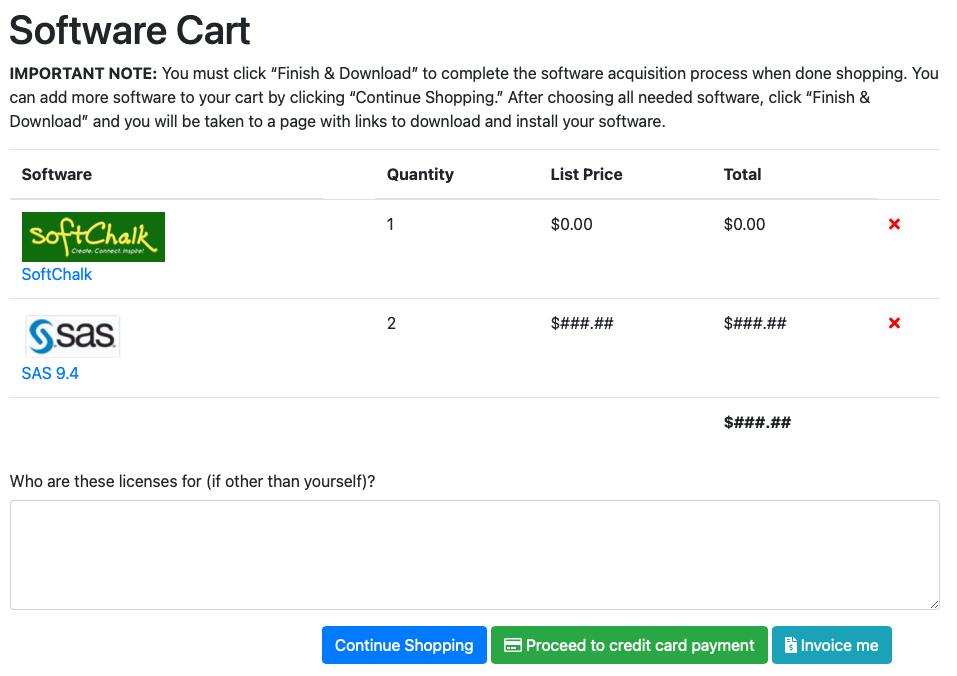Click the bold cart grand total amount
Screen dimensions: 957x676
757,422
